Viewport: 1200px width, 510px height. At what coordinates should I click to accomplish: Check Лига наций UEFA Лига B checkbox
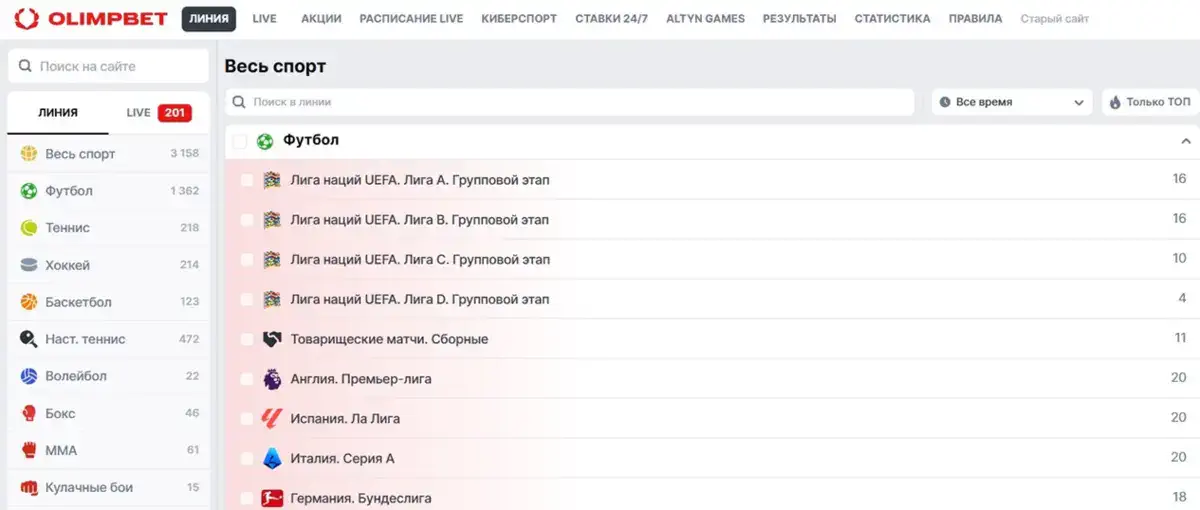click(x=247, y=220)
